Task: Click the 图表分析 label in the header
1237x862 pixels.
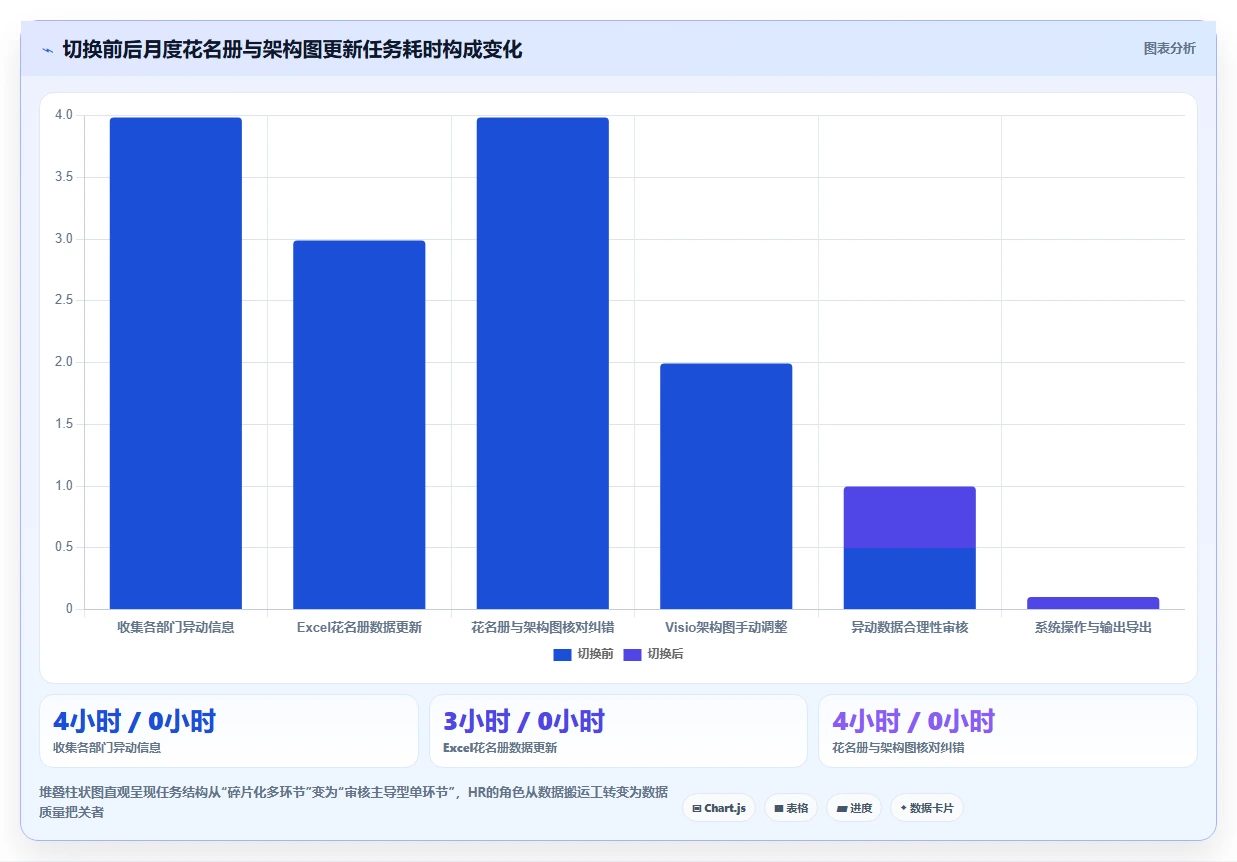Action: click(x=1169, y=49)
